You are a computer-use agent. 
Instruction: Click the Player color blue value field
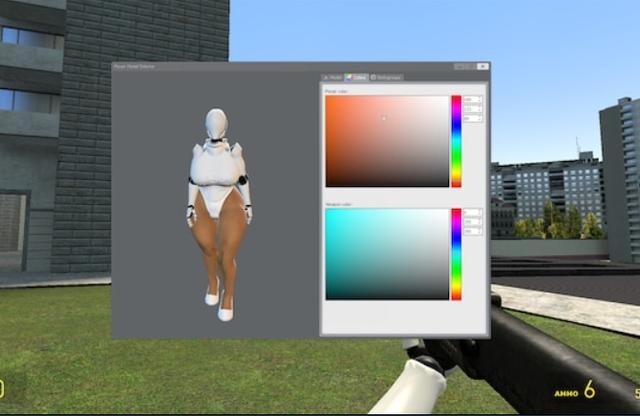pyautogui.click(x=473, y=118)
